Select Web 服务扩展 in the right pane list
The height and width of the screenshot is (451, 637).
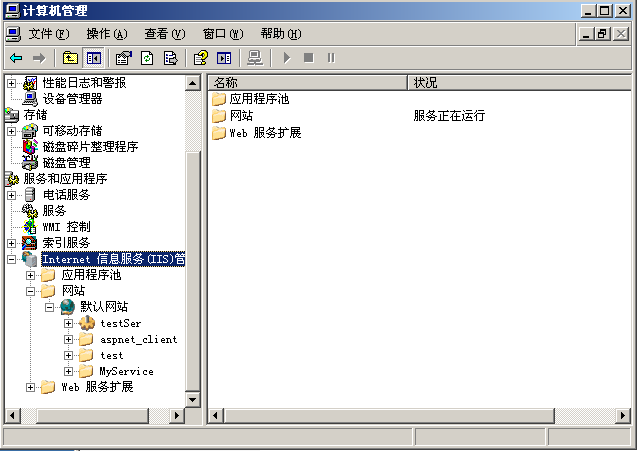coord(265,133)
